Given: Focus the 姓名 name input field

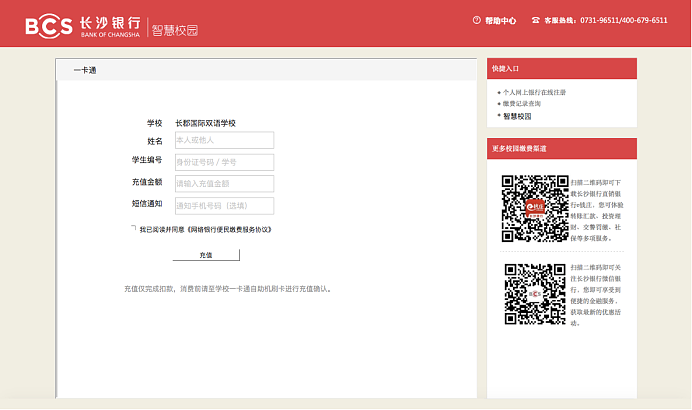Looking at the screenshot, I should coord(224,140).
